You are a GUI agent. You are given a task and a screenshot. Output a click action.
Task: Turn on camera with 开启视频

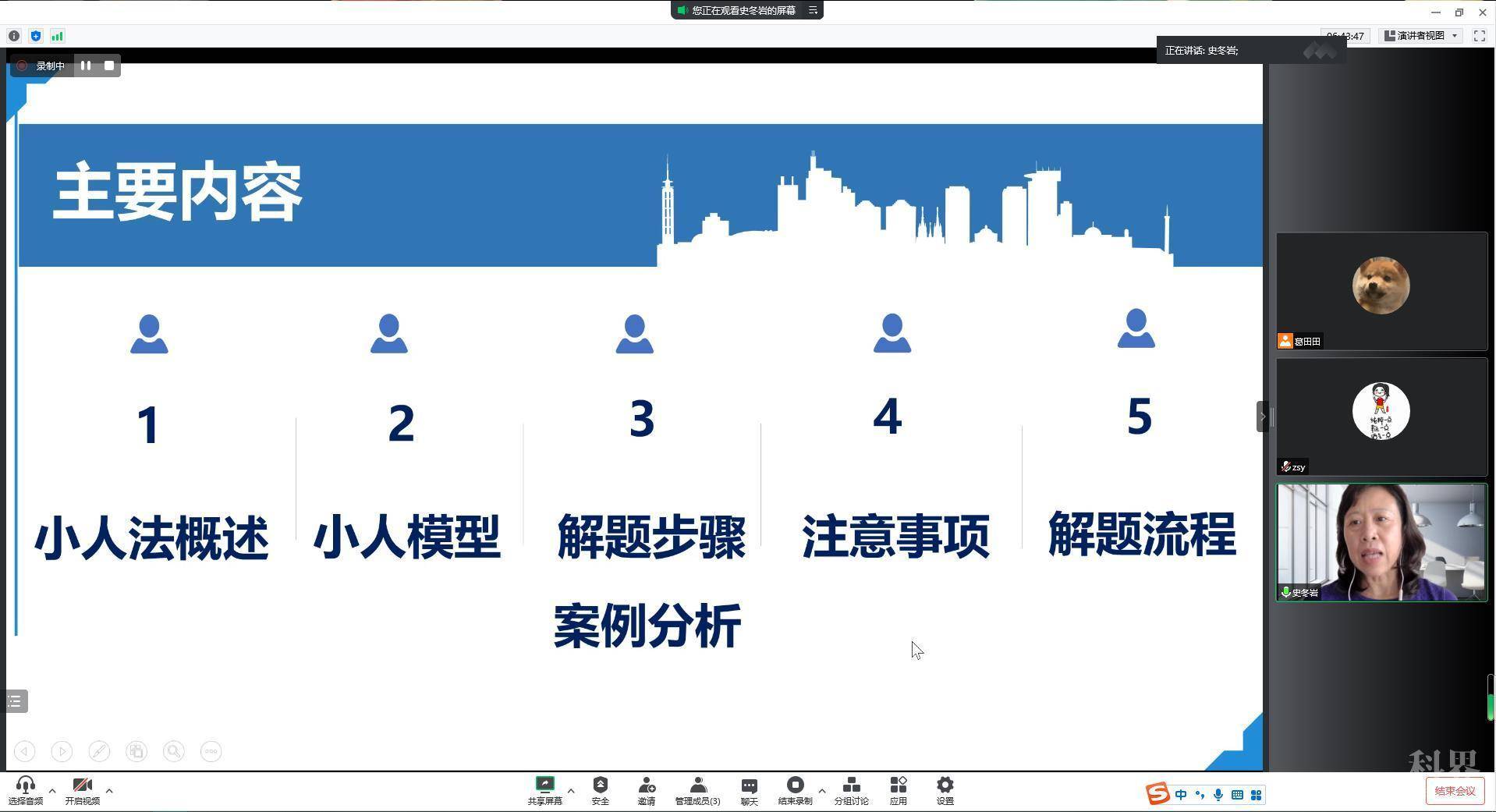(x=82, y=790)
